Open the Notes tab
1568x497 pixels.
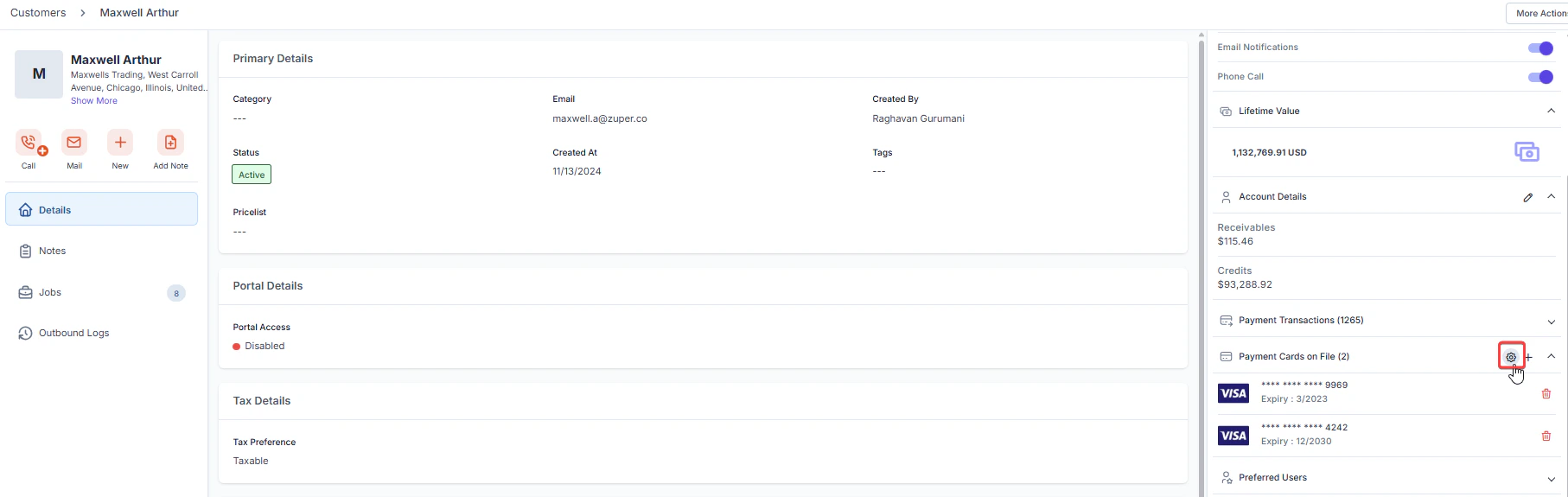tap(101, 251)
